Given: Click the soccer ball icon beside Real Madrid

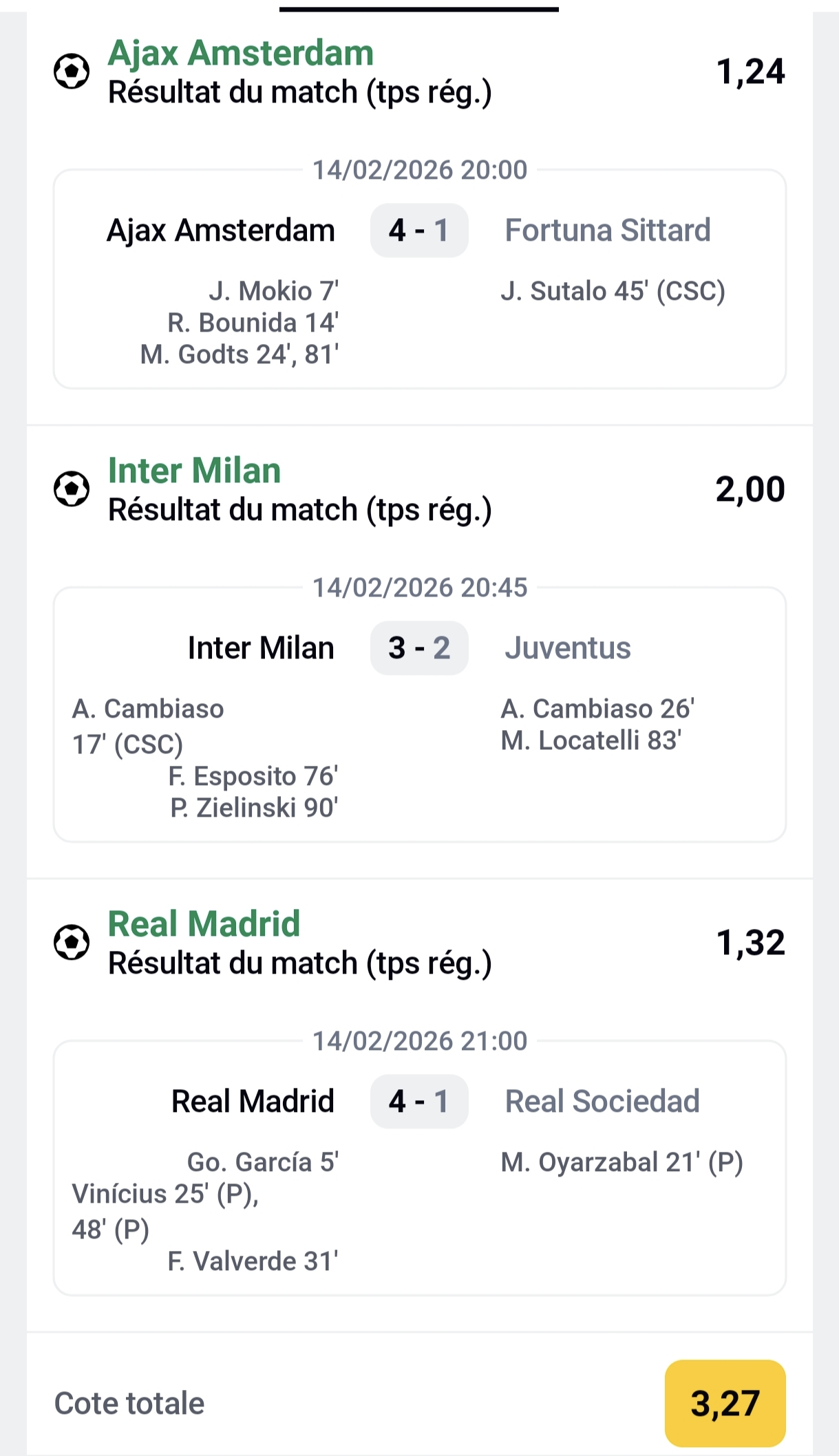Looking at the screenshot, I should pos(72,943).
